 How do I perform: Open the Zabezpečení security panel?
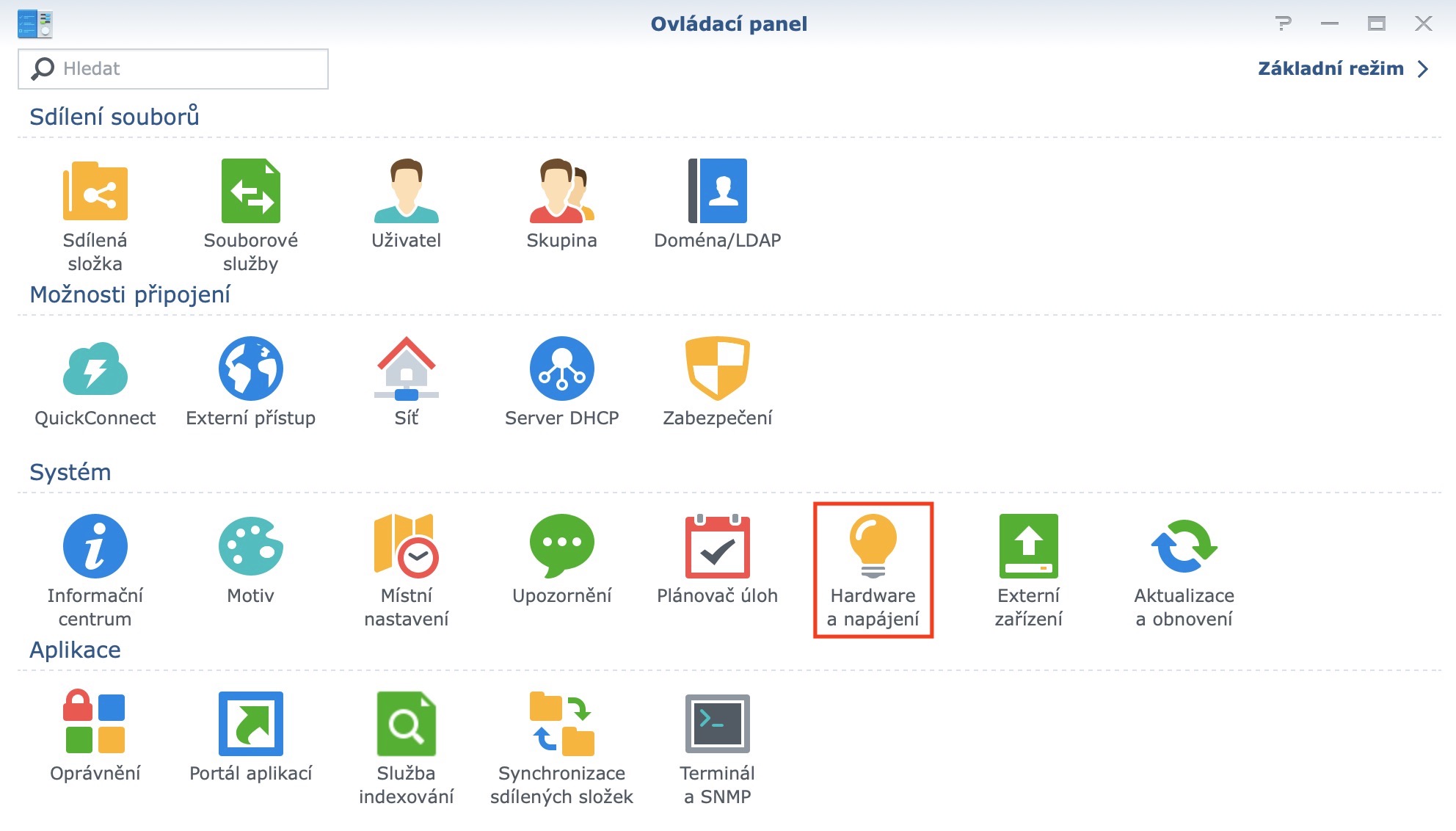[x=718, y=374]
